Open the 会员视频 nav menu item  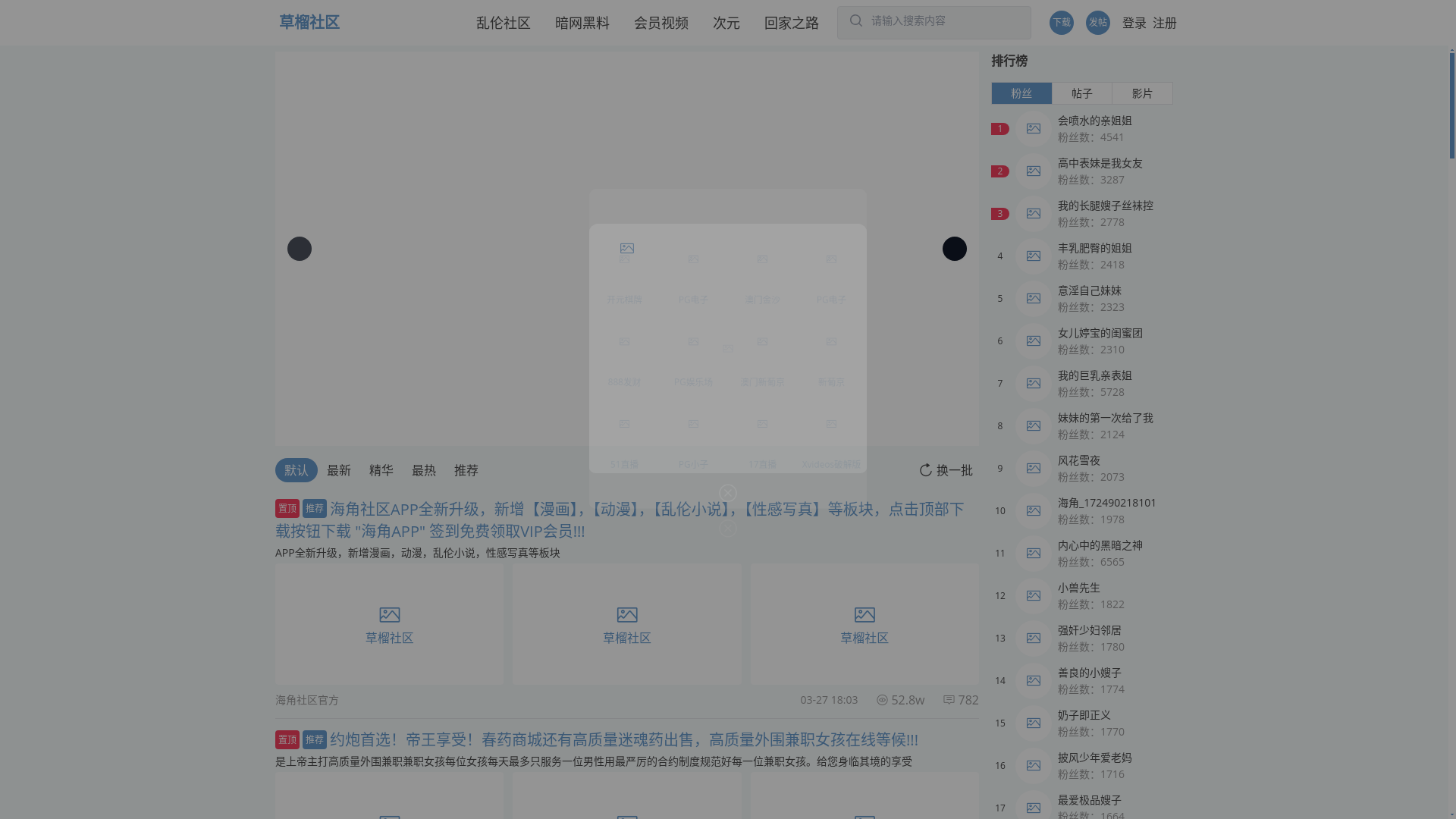tap(661, 23)
